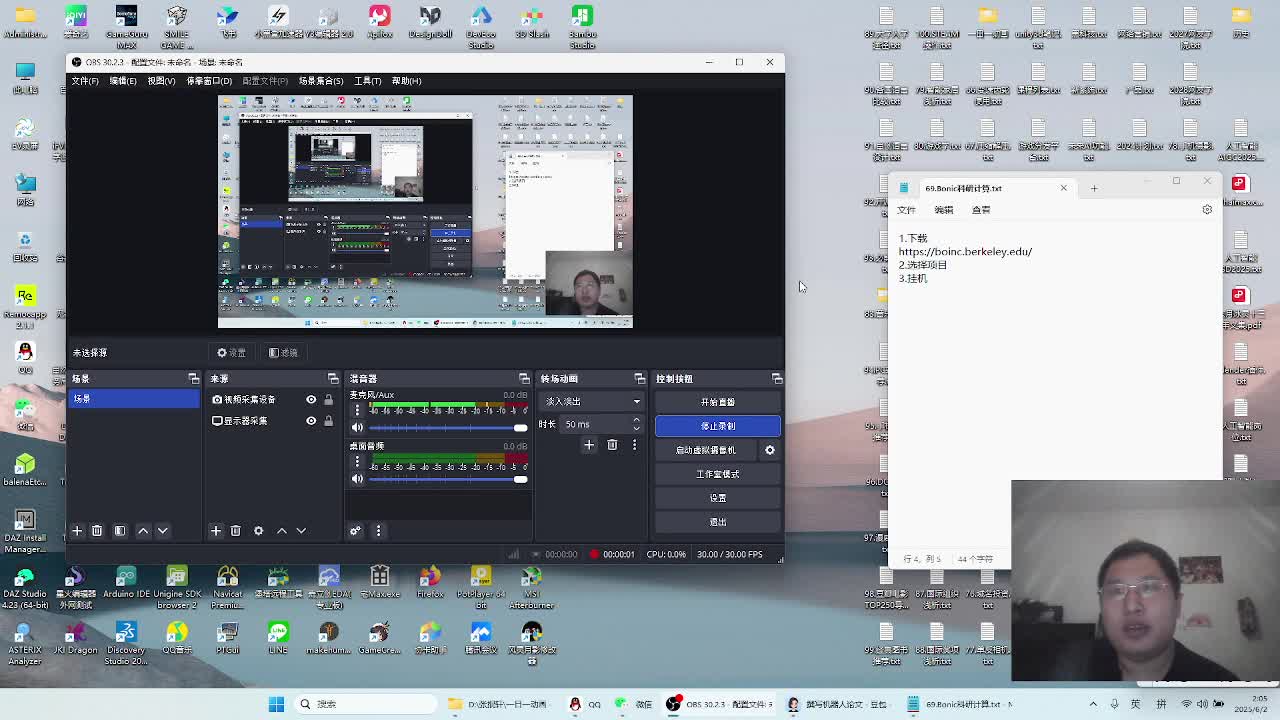Delete selected scene with trash icon
Viewport: 1280px width, 720px height.
[x=97, y=531]
